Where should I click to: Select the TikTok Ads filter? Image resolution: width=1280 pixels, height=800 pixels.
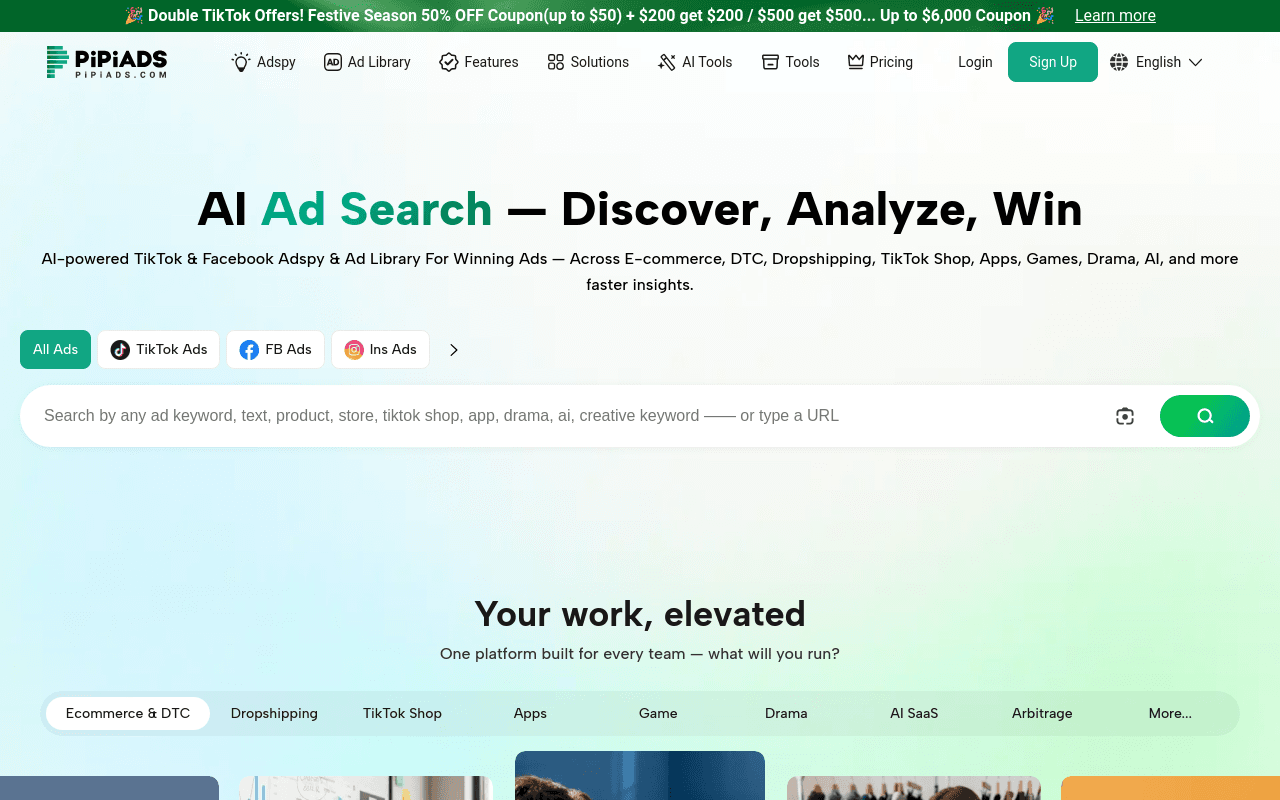[x=158, y=350]
